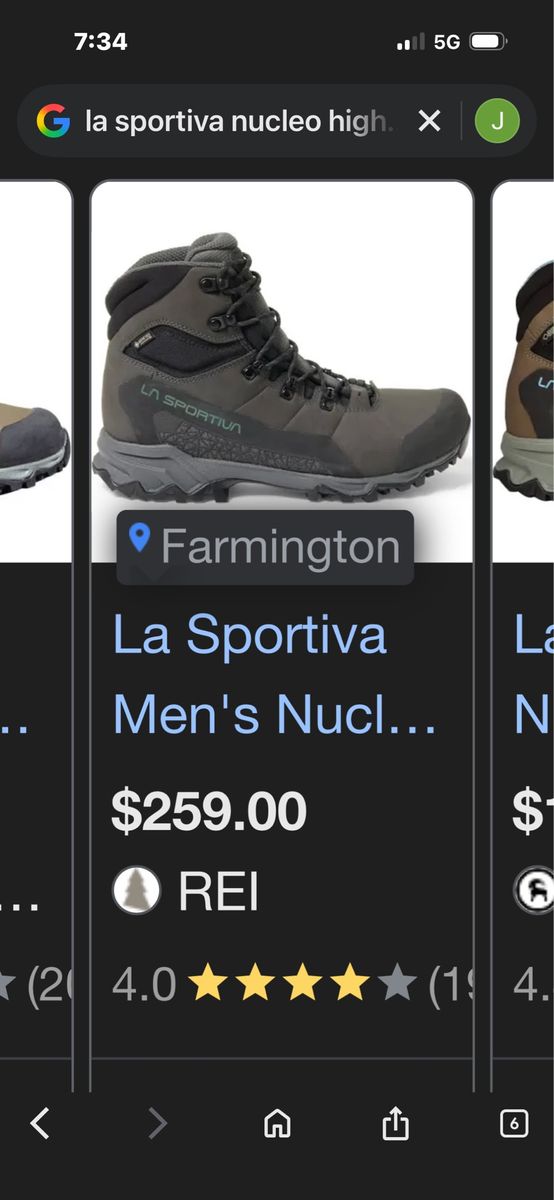Image resolution: width=554 pixels, height=1200 pixels.
Task: Open the La Sportiva Men's Nucl… product link
Action: click(x=275, y=675)
